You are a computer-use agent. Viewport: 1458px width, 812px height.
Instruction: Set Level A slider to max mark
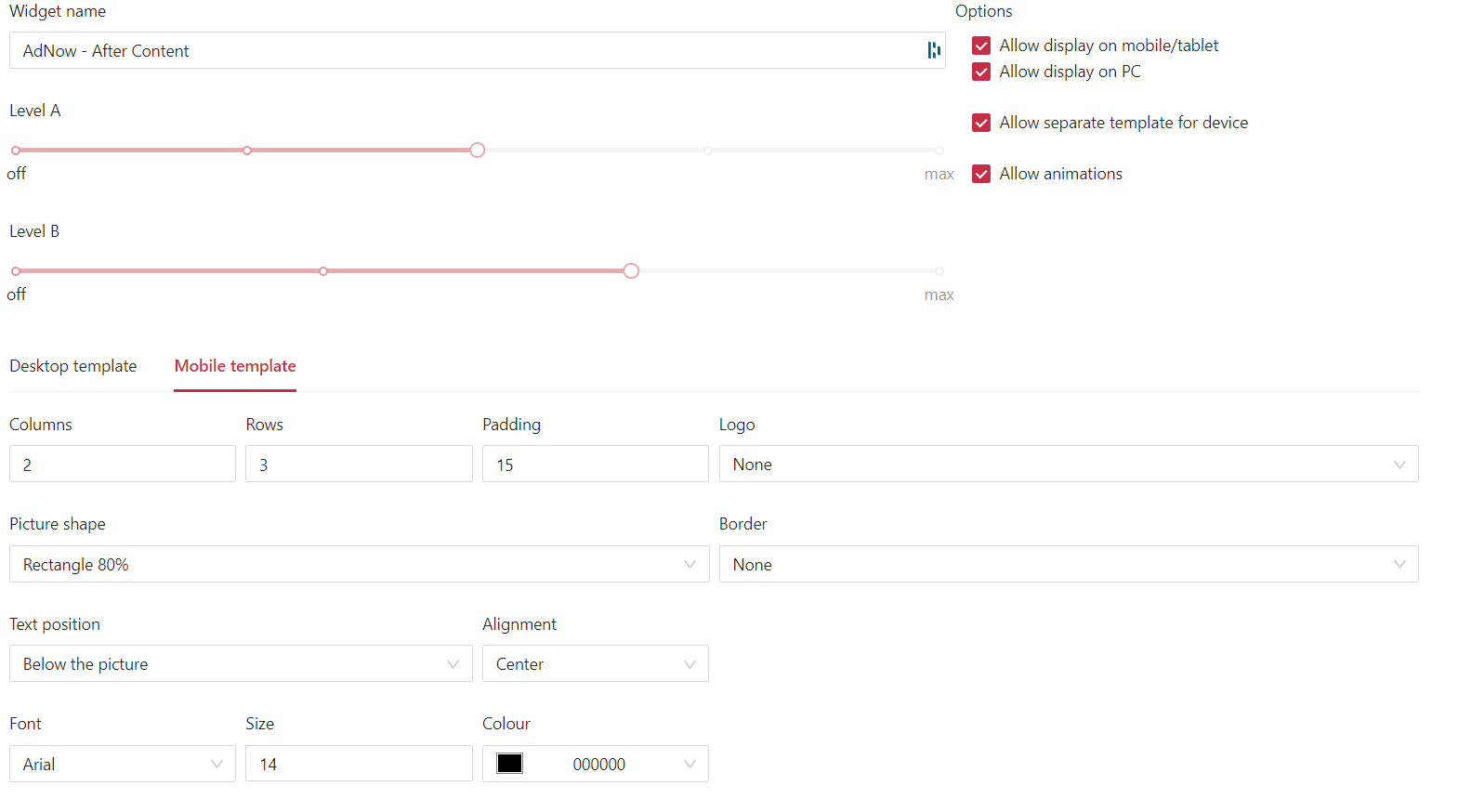(x=939, y=150)
